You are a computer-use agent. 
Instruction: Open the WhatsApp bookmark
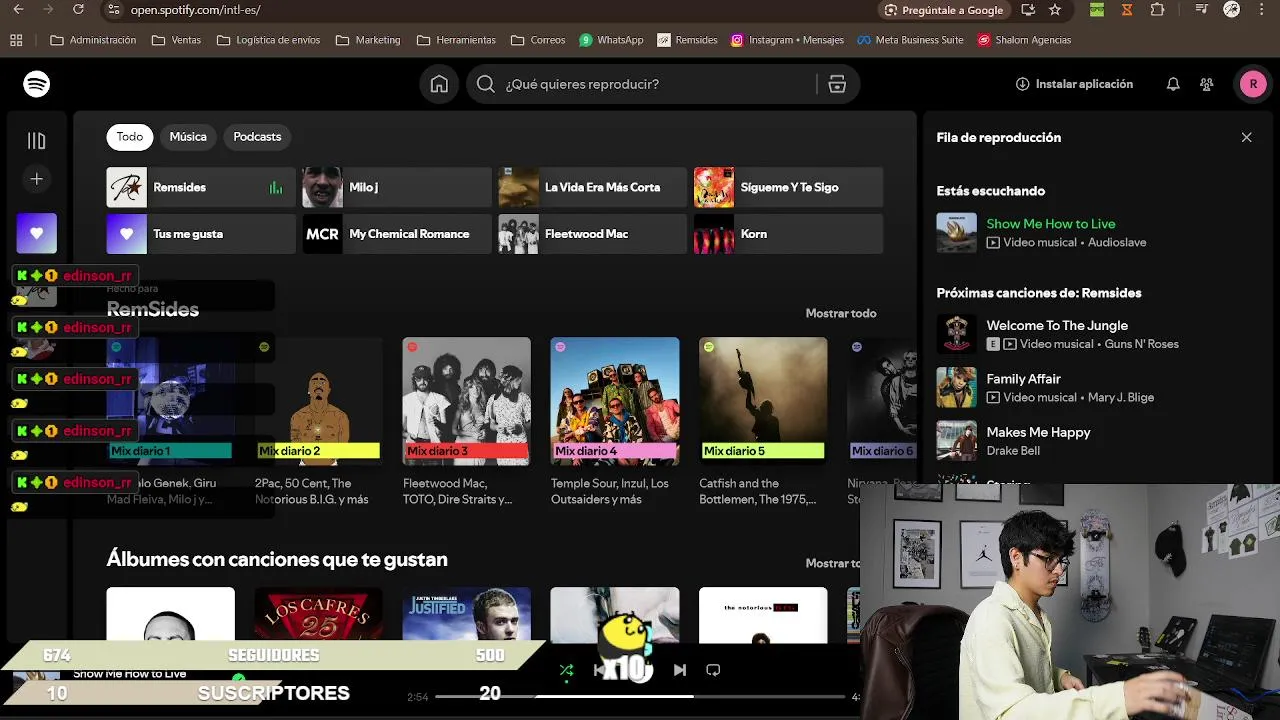point(611,40)
